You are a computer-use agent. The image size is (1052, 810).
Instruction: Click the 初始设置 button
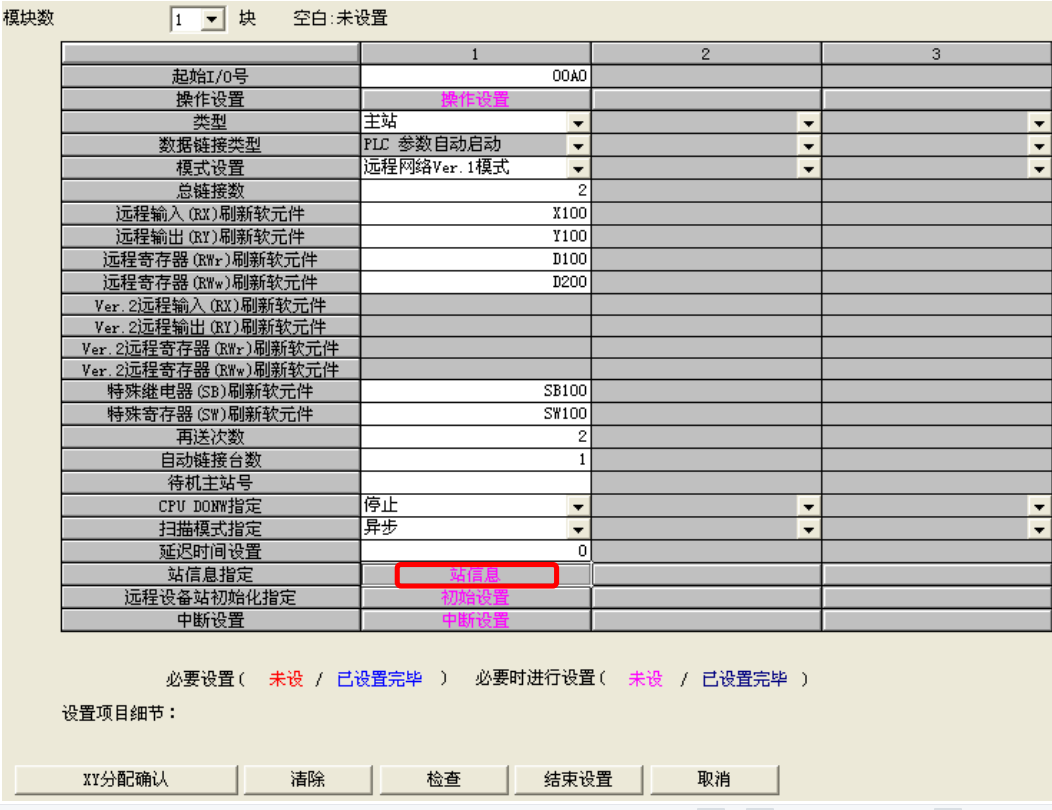click(x=475, y=598)
